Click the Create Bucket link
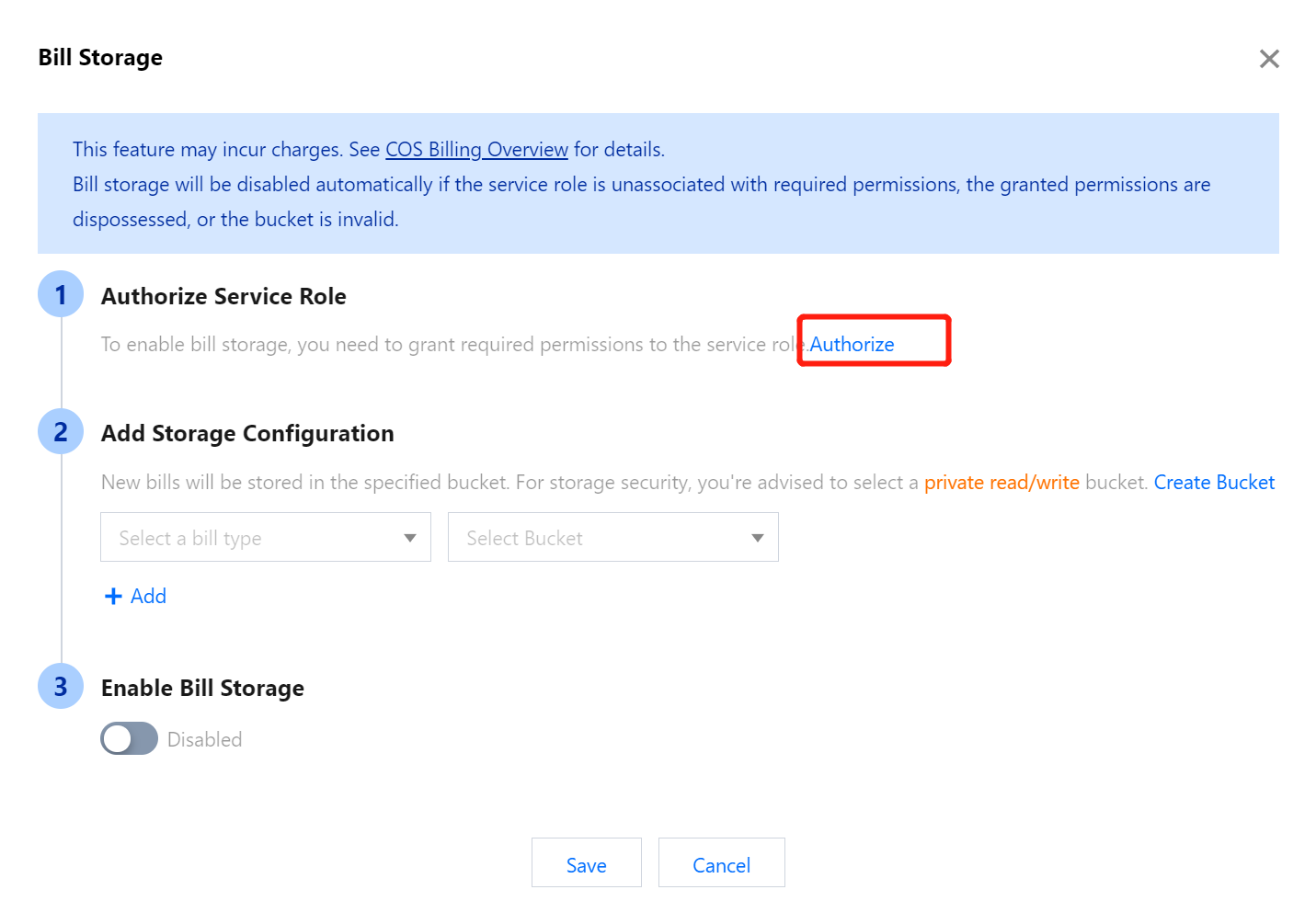 coord(1214,483)
